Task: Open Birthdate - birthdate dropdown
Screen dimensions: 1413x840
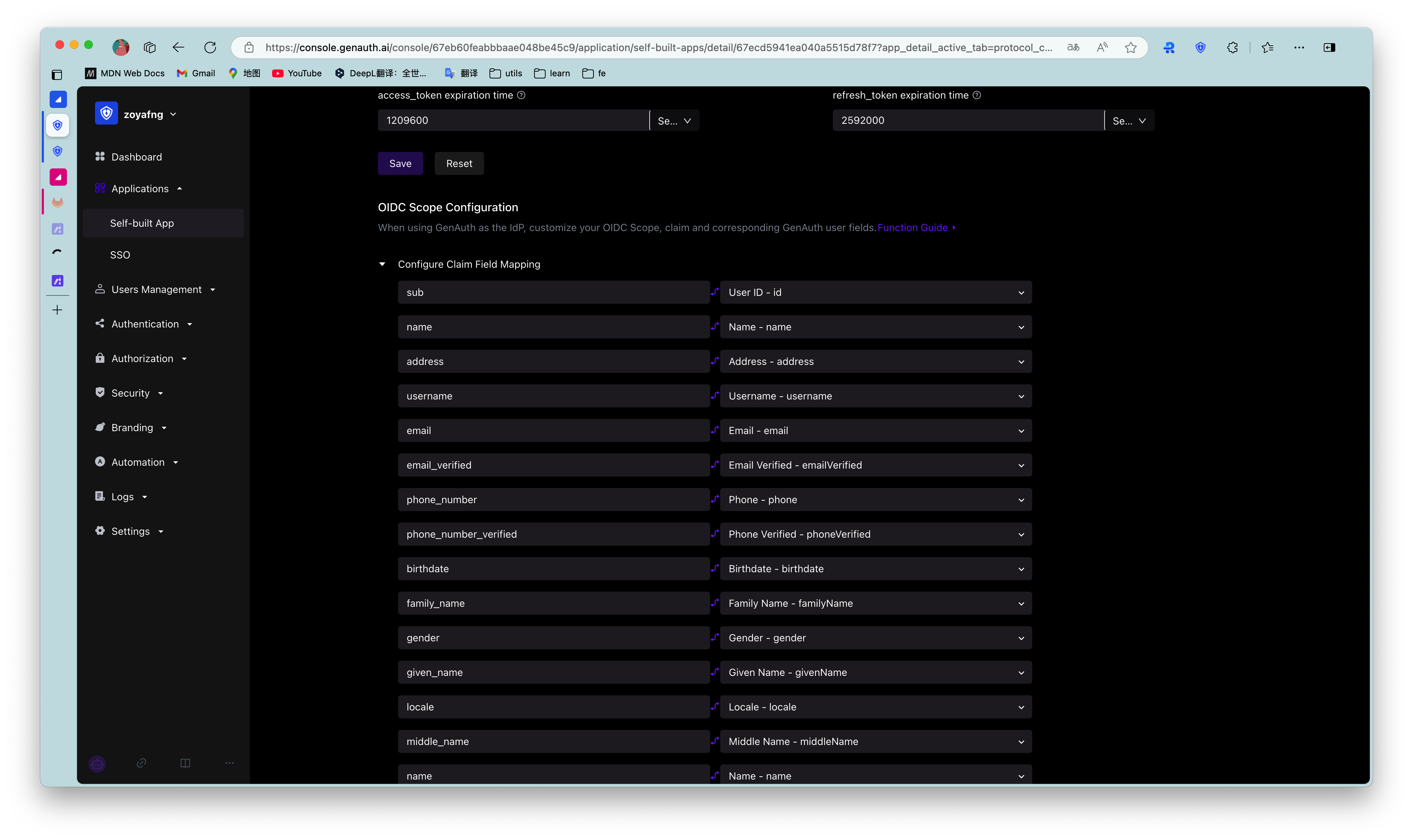Action: (875, 569)
